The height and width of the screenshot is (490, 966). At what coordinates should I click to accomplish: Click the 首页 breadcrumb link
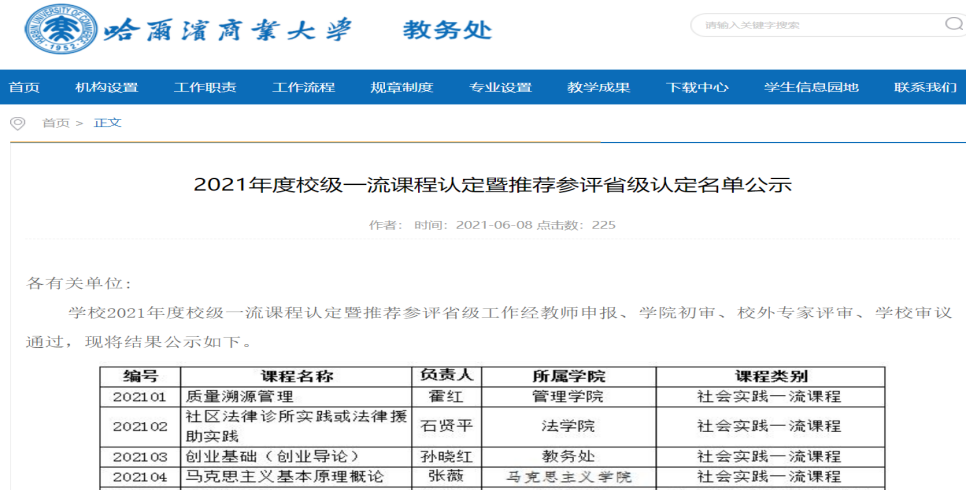[55, 123]
